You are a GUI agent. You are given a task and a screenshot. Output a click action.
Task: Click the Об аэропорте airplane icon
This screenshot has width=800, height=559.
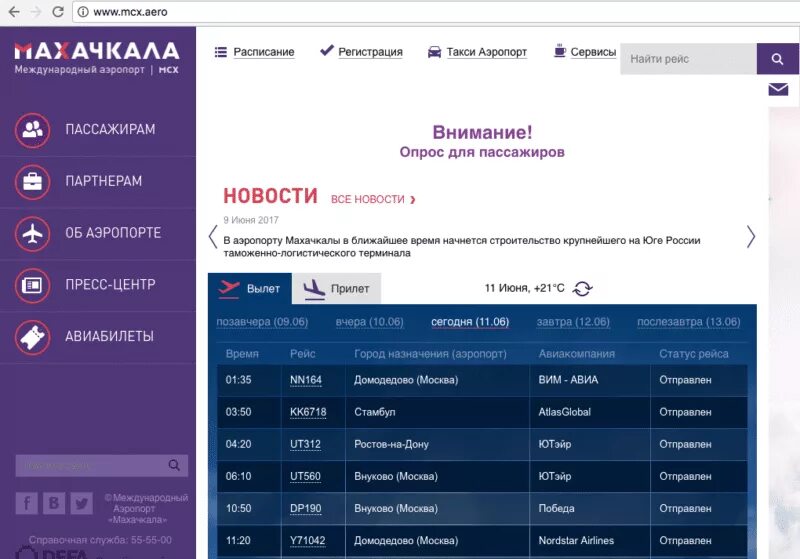[33, 234]
